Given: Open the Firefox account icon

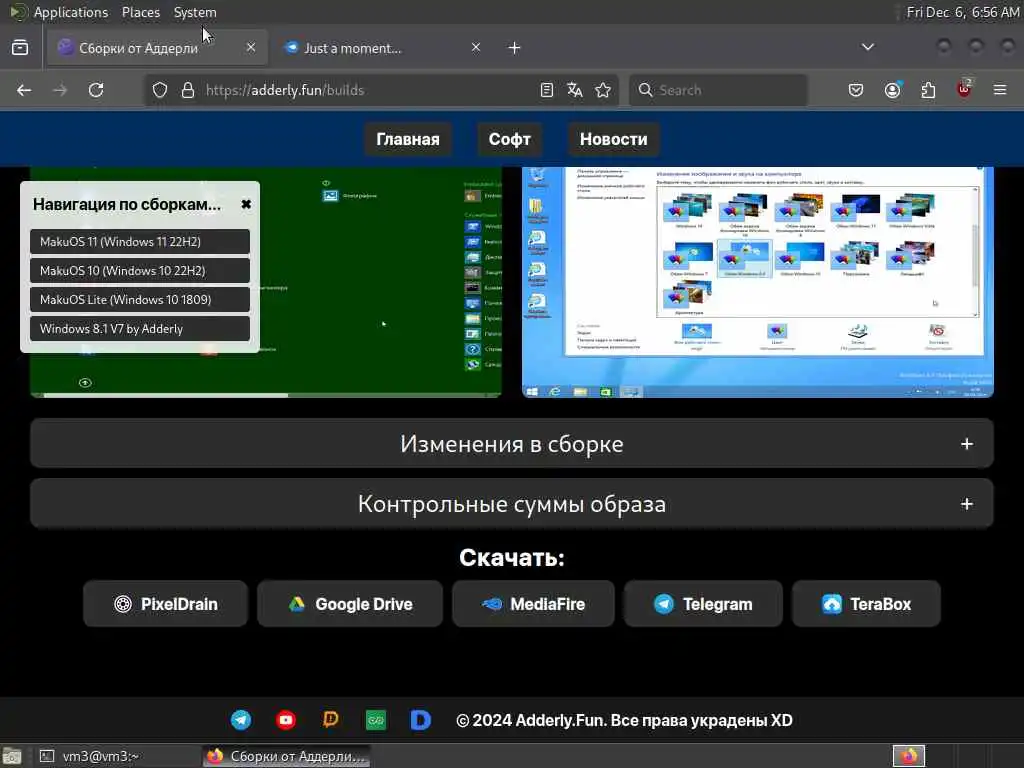Looking at the screenshot, I should pyautogui.click(x=892, y=90).
